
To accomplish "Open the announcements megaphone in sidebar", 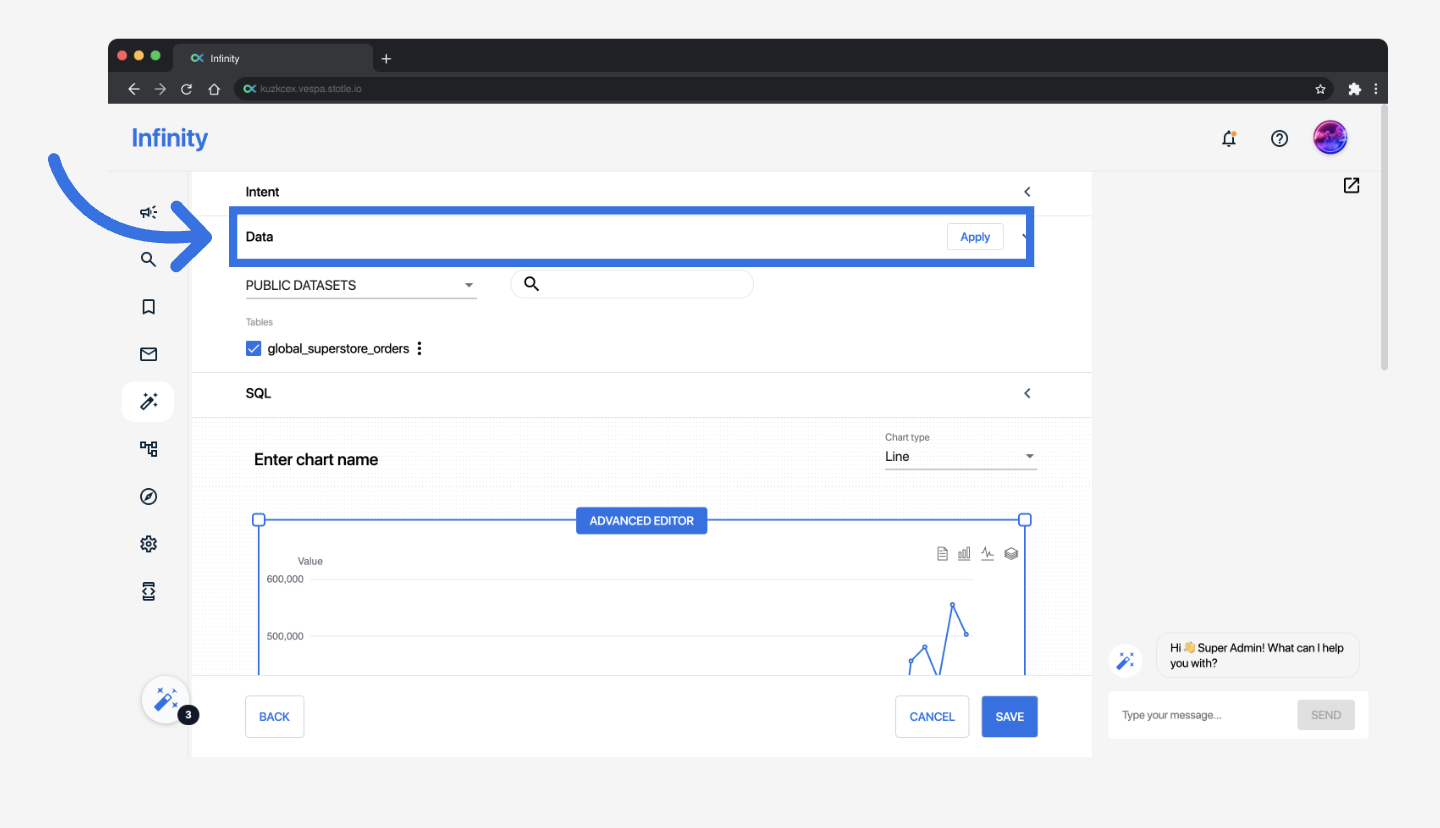I will (148, 212).
